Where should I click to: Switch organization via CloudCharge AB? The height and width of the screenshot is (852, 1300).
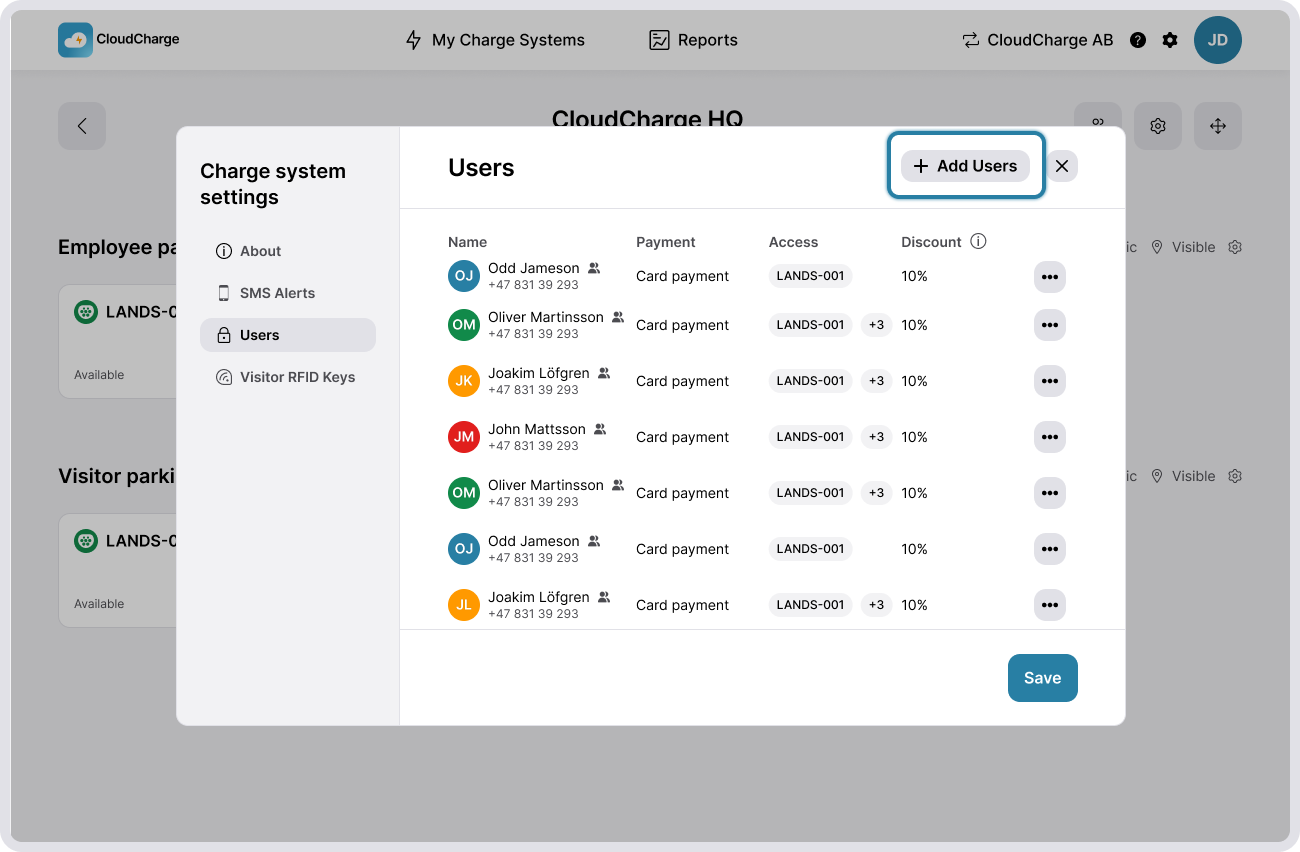pos(1037,40)
